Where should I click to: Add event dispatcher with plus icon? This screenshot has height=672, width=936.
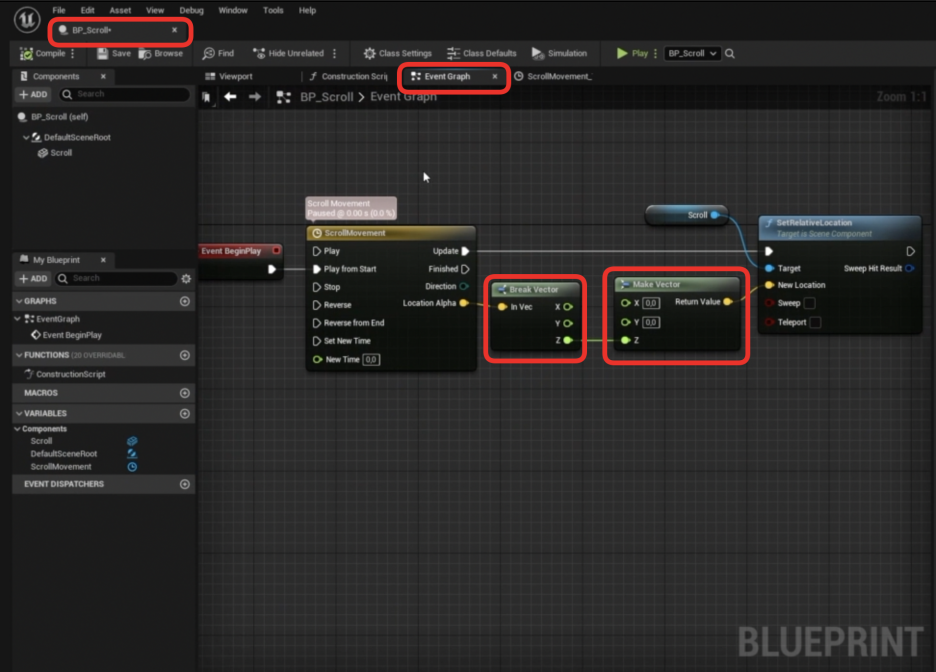point(185,484)
